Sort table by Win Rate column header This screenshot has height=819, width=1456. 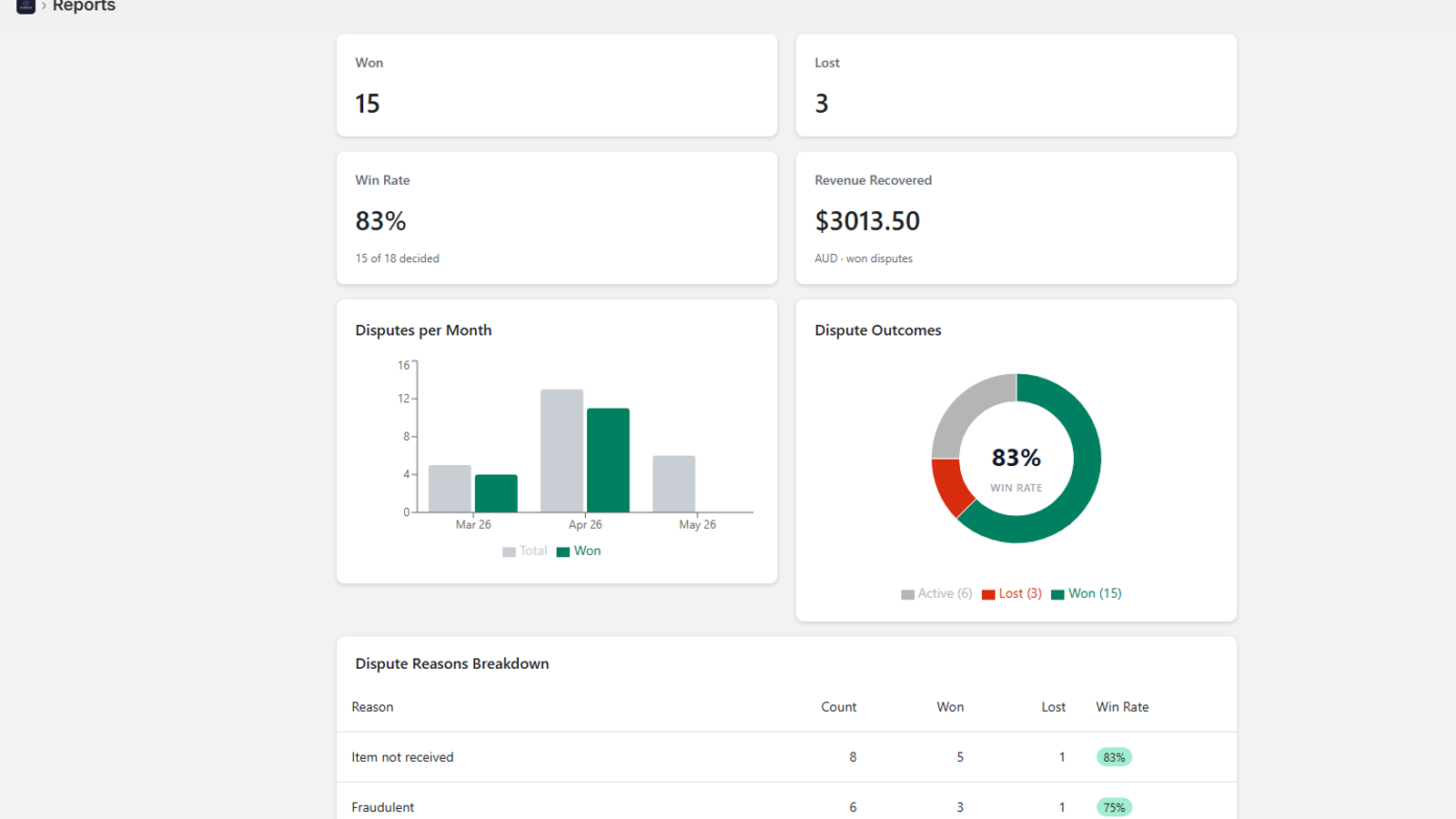click(1122, 707)
